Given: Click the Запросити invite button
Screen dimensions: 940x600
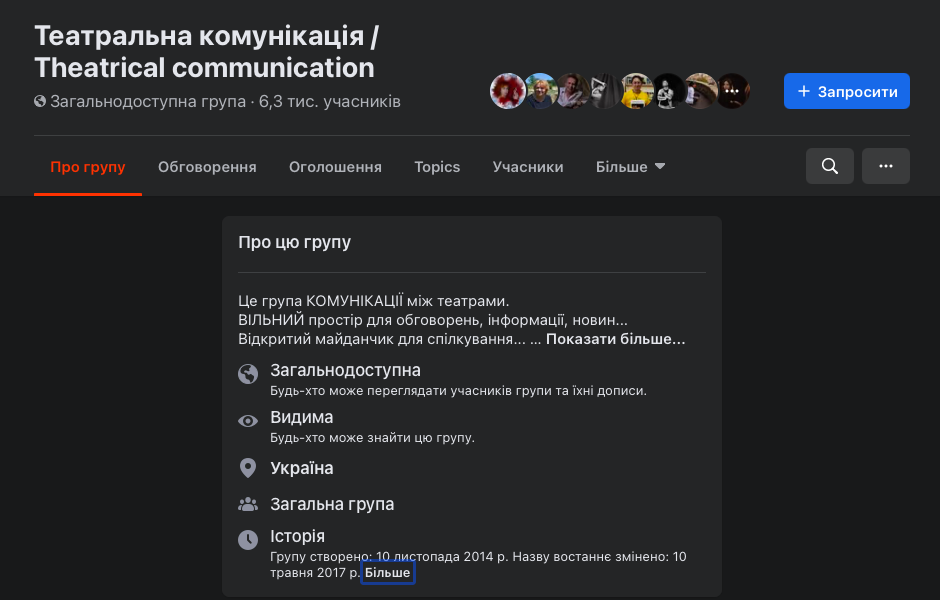Looking at the screenshot, I should pos(846,91).
